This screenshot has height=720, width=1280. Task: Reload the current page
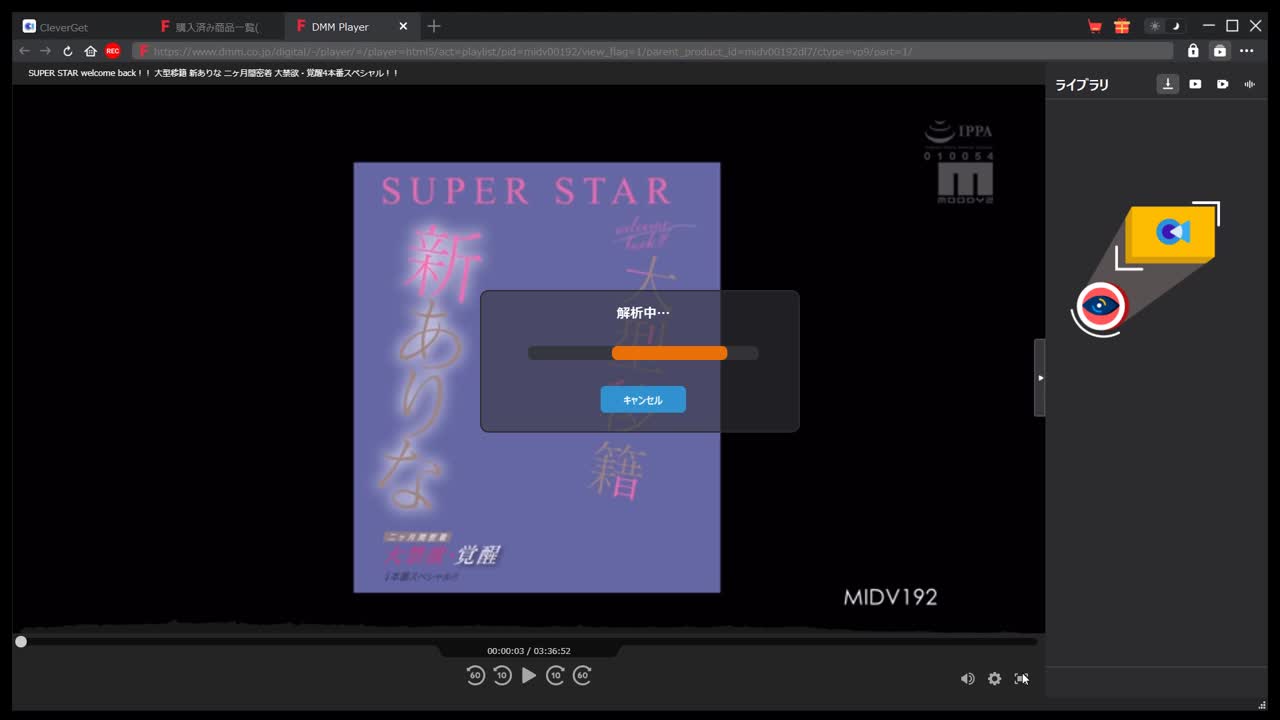[68, 51]
